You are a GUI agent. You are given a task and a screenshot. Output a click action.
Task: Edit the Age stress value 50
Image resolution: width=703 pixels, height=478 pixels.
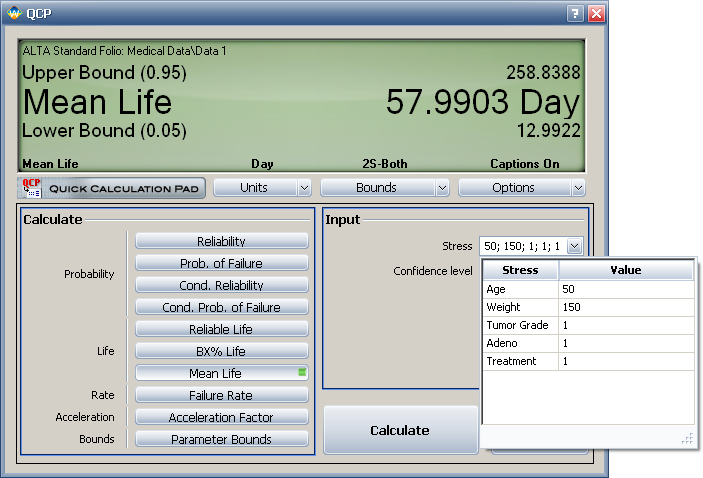point(626,289)
